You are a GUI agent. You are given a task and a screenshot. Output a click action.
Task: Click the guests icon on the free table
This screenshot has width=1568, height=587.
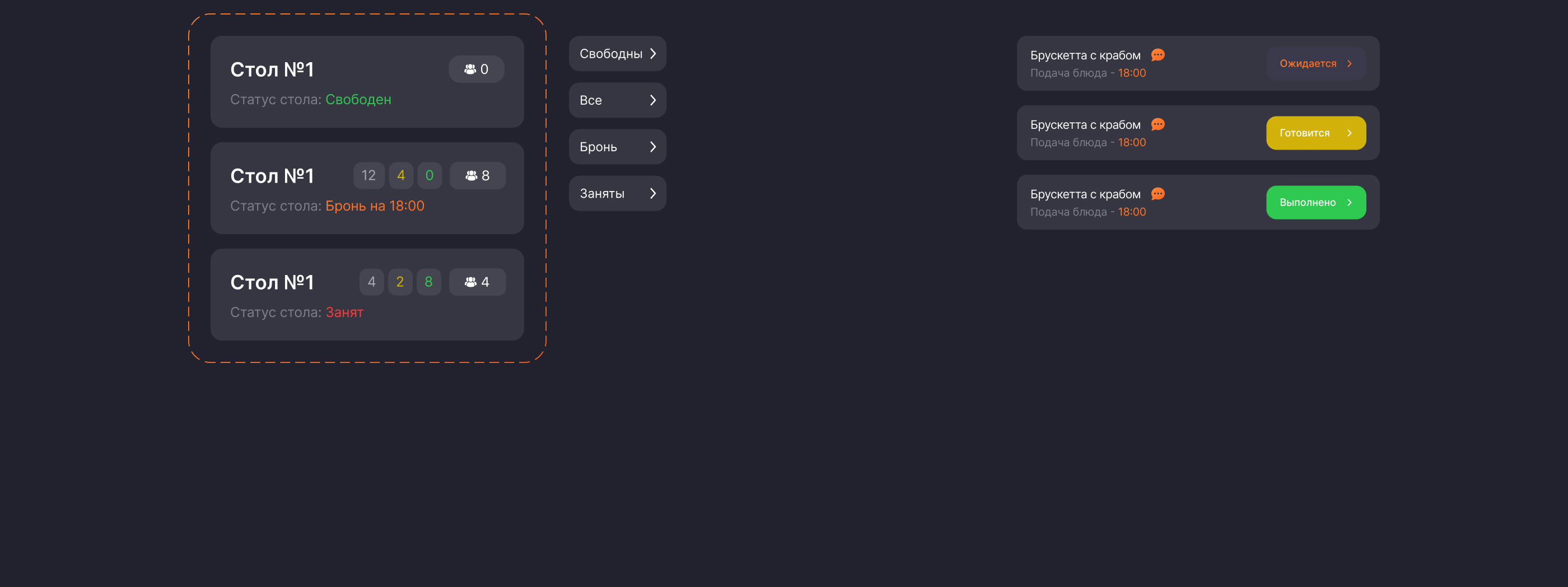pyautogui.click(x=470, y=69)
